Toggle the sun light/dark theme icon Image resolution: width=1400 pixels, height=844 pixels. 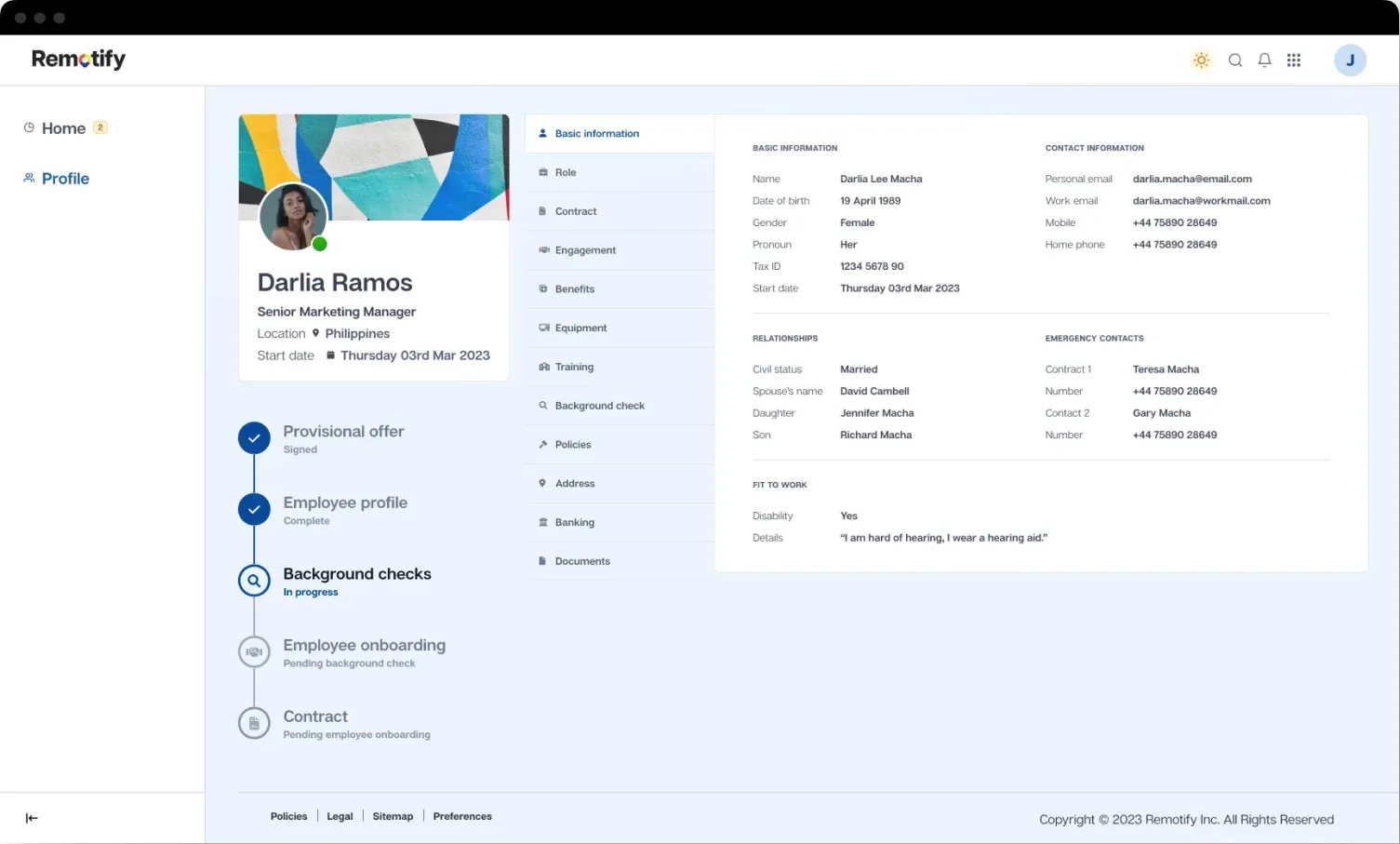coord(1201,60)
